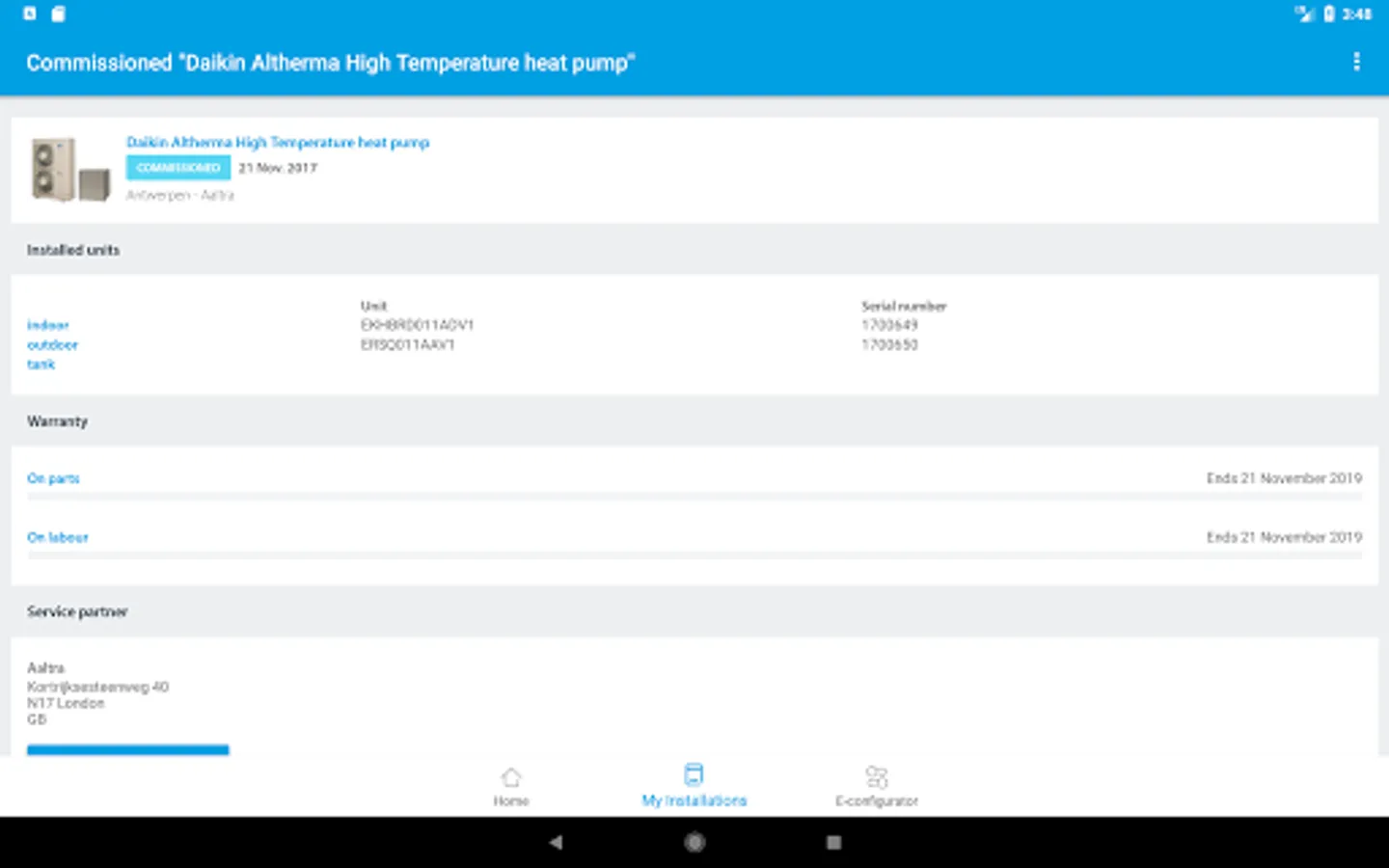Switch to My Installations tab
The height and width of the screenshot is (868, 1389).
(x=694, y=786)
